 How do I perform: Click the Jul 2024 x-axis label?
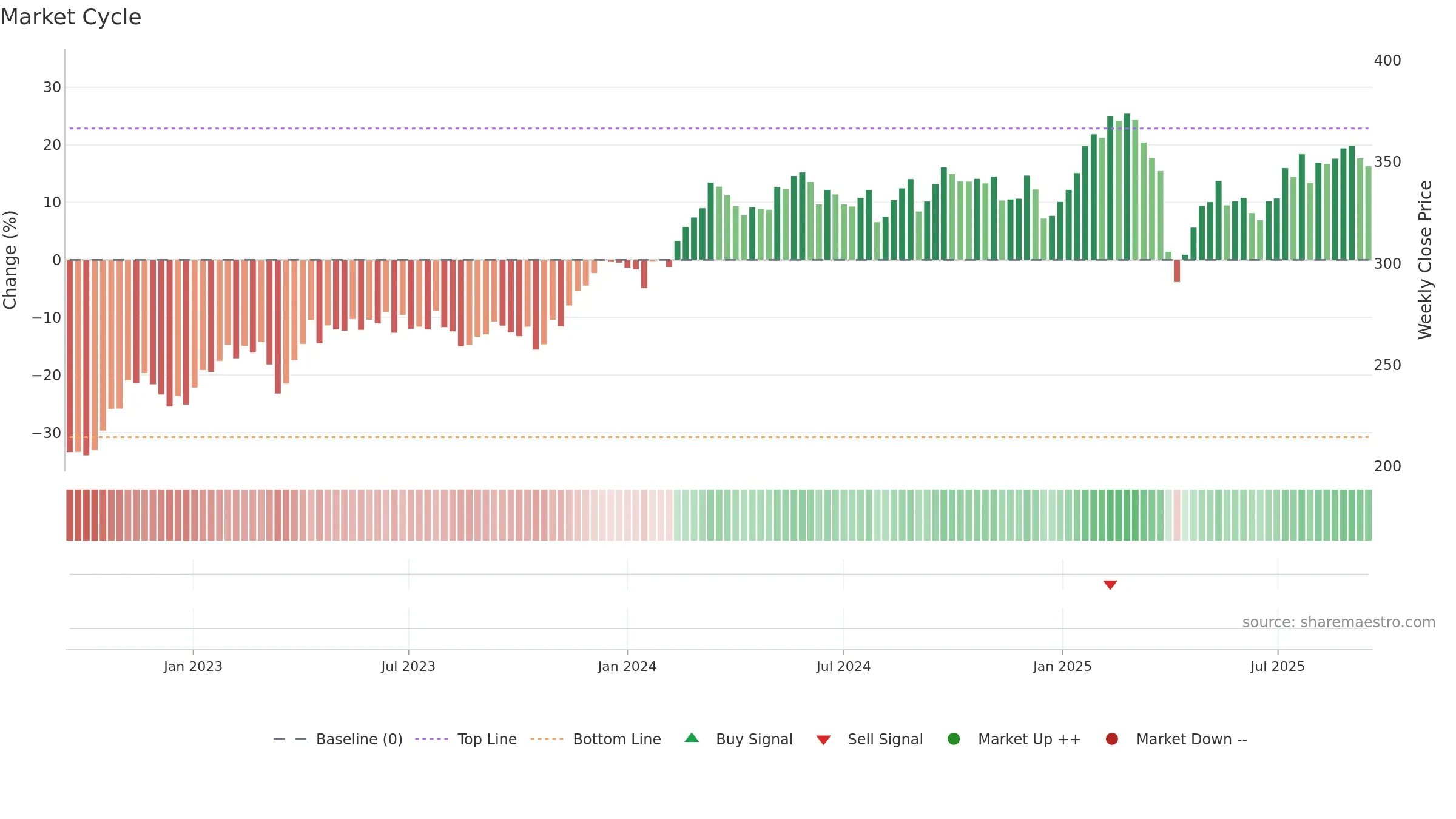coord(843,666)
